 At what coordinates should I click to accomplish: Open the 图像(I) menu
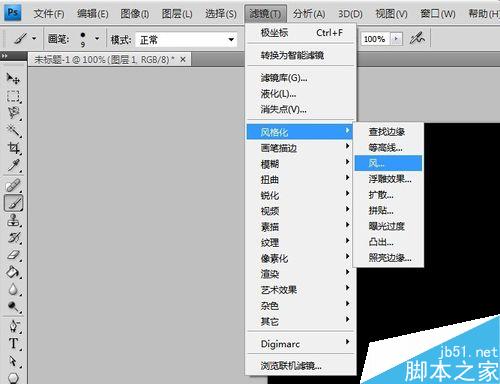pyautogui.click(x=135, y=14)
